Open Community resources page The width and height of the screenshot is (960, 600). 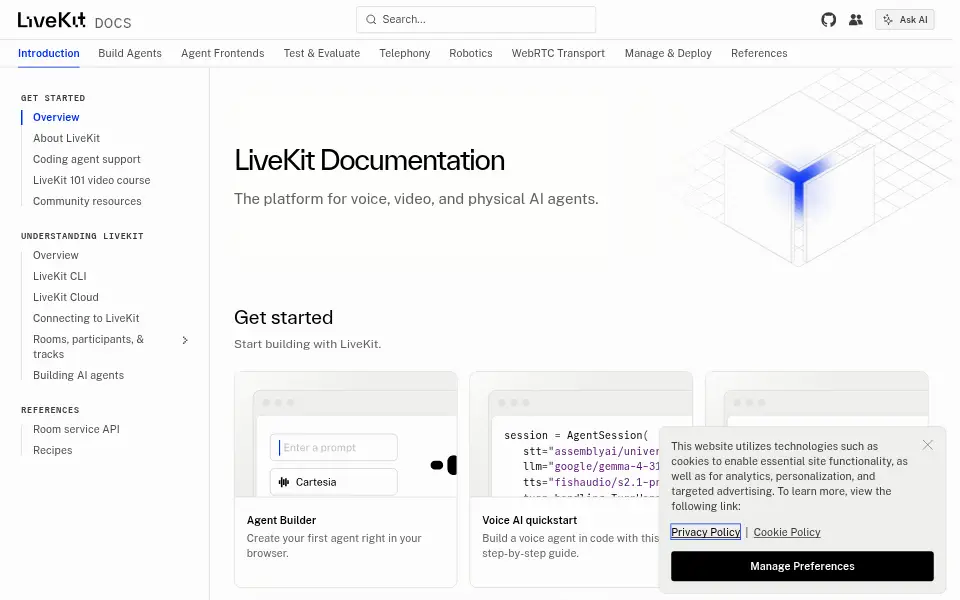click(87, 201)
